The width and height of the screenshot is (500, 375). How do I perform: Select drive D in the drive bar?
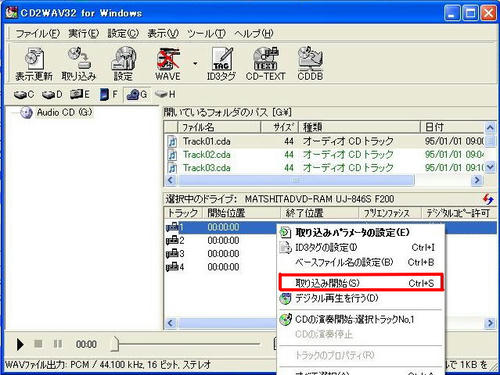52,95
